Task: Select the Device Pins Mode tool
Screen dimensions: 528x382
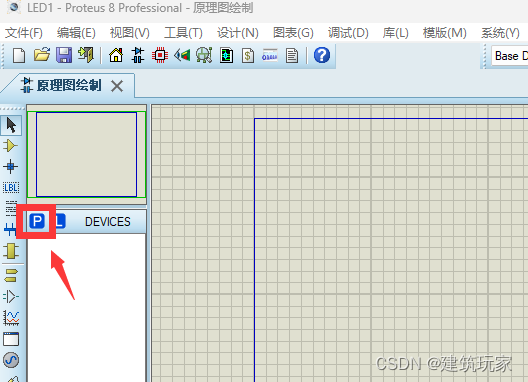Action: (11, 297)
